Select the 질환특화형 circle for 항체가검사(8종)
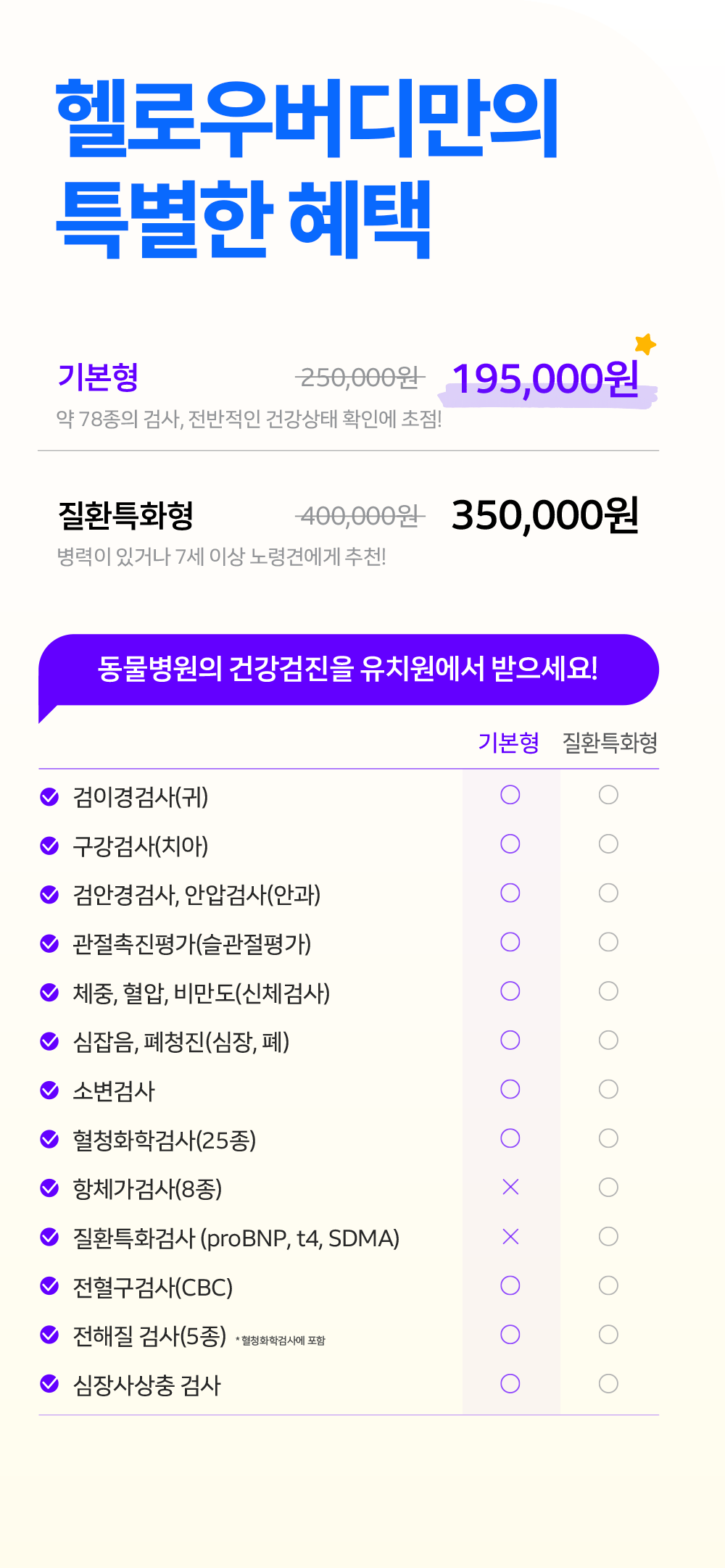Viewport: 725px width, 1568px height. pyautogui.click(x=608, y=1187)
